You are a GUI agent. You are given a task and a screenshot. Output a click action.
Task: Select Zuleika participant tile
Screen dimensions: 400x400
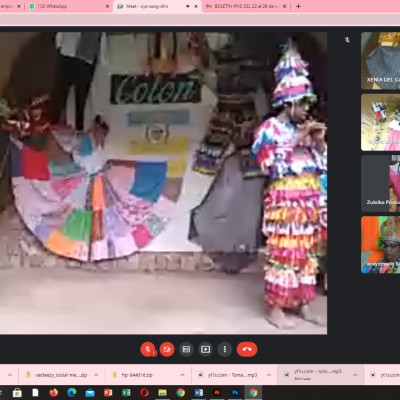click(381, 183)
